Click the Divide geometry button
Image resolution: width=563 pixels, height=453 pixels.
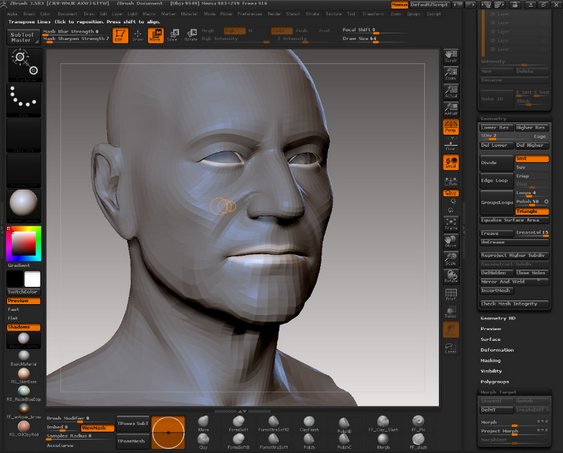tap(497, 163)
